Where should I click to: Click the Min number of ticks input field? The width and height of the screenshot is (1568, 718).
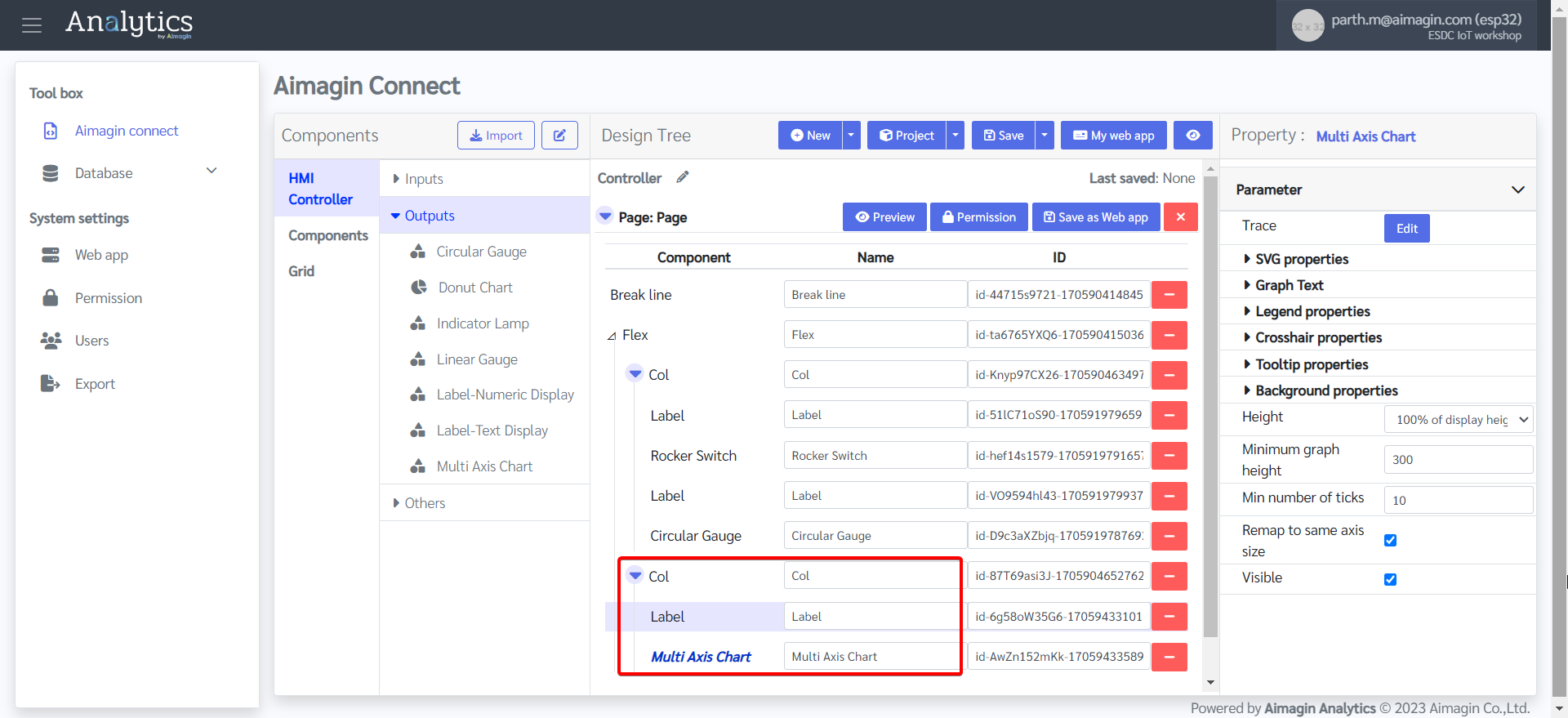point(1459,501)
